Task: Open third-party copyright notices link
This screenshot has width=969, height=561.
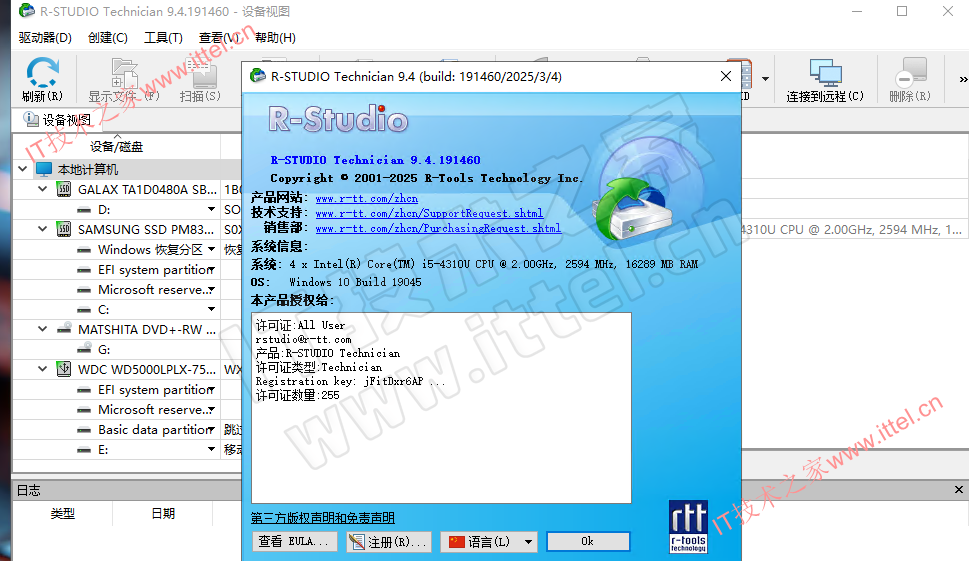Action: coord(323,518)
